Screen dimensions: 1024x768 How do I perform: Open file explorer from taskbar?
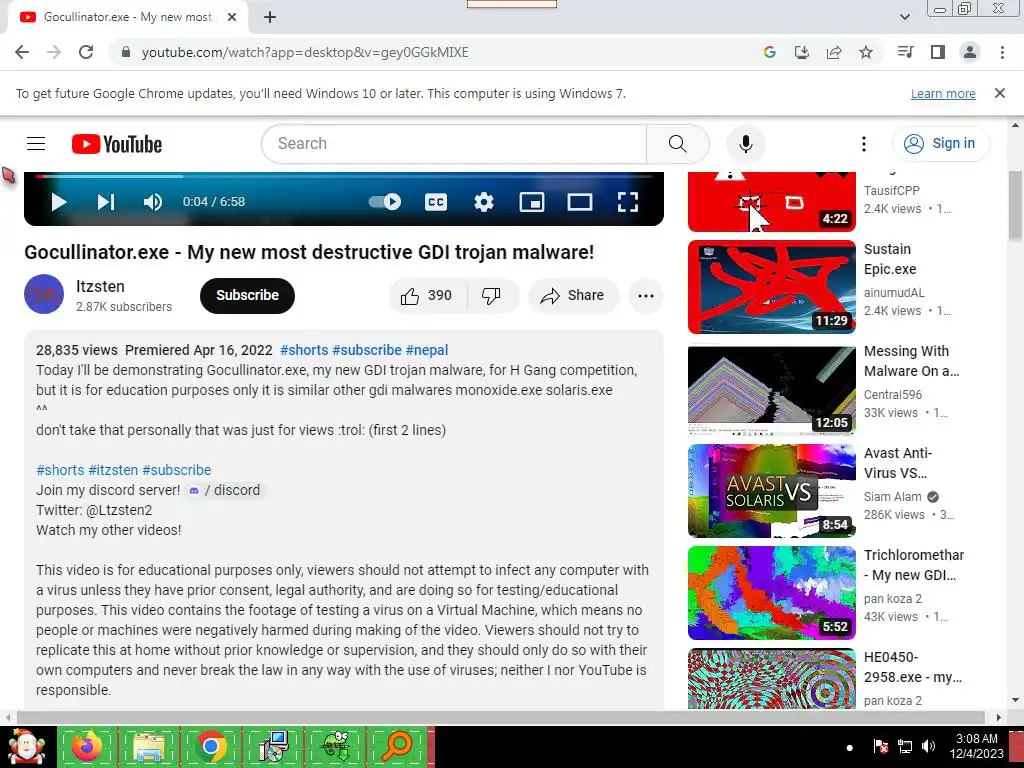148,746
